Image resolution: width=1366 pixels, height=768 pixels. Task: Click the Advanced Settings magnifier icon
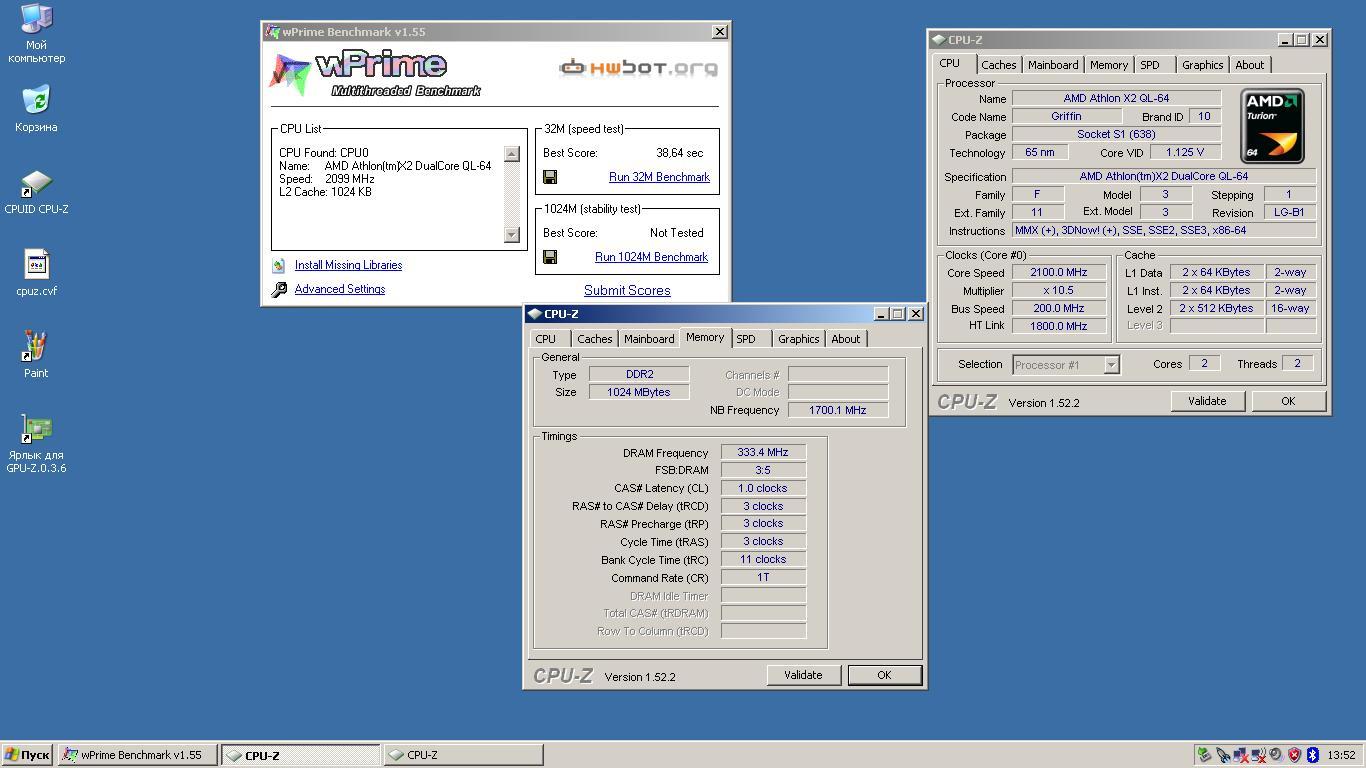[x=279, y=289]
